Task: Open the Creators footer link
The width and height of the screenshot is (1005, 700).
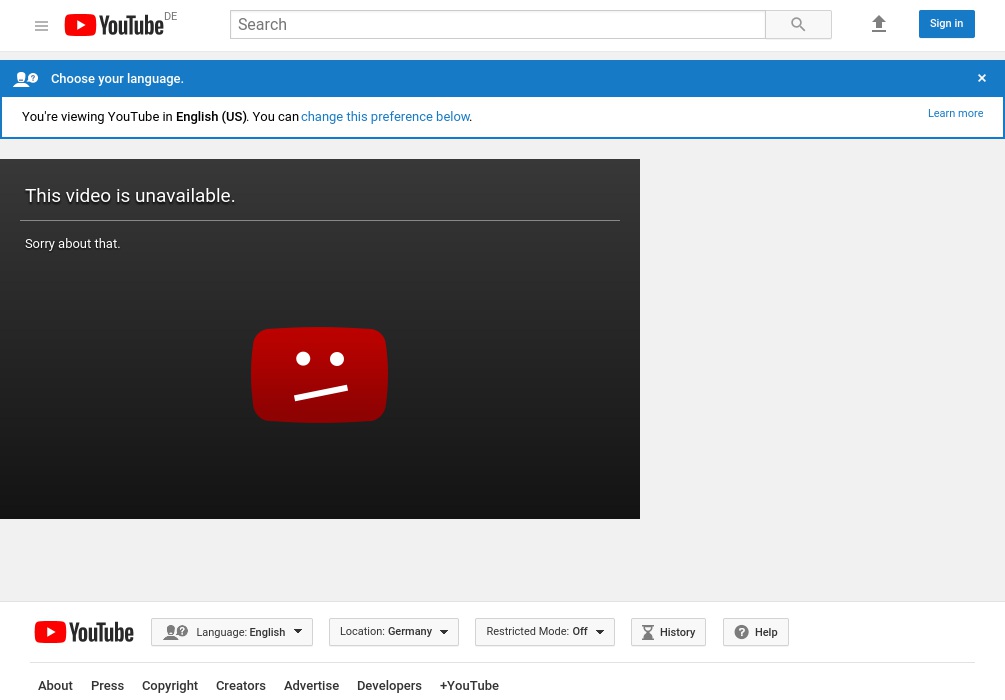Action: (x=241, y=686)
